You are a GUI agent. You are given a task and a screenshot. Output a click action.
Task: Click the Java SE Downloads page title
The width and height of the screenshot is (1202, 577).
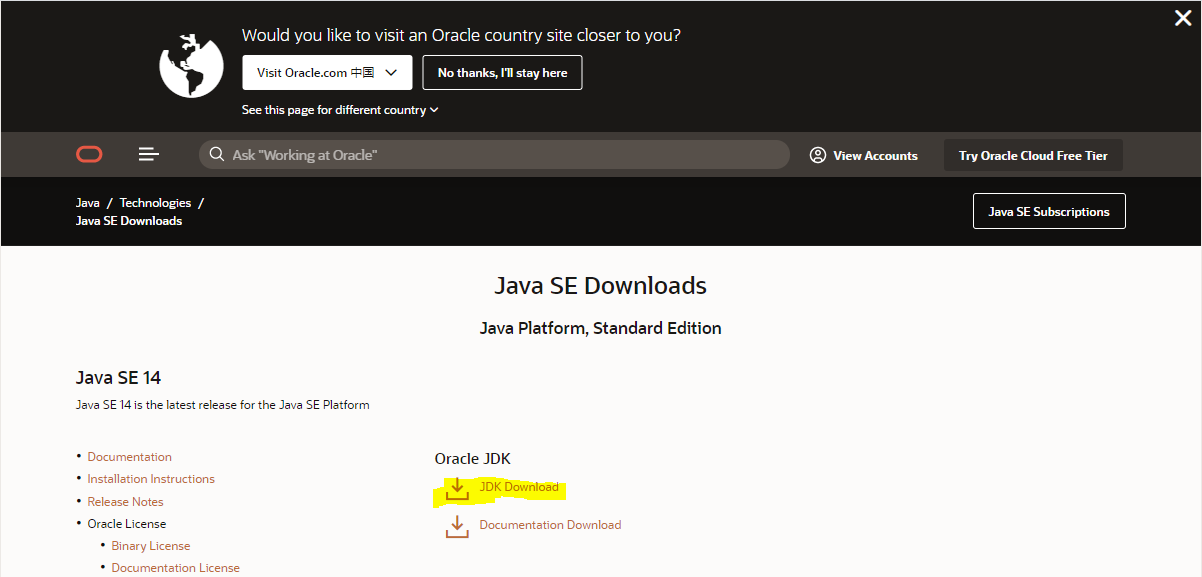point(601,286)
